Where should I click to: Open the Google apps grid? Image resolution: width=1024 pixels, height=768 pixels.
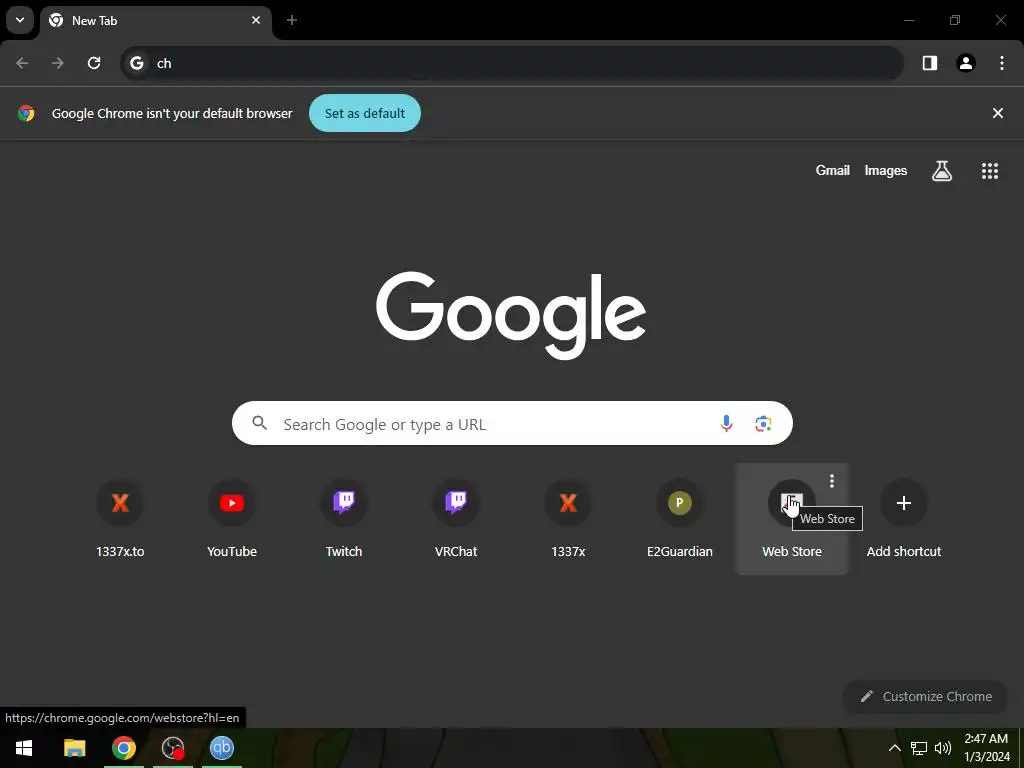(x=990, y=171)
